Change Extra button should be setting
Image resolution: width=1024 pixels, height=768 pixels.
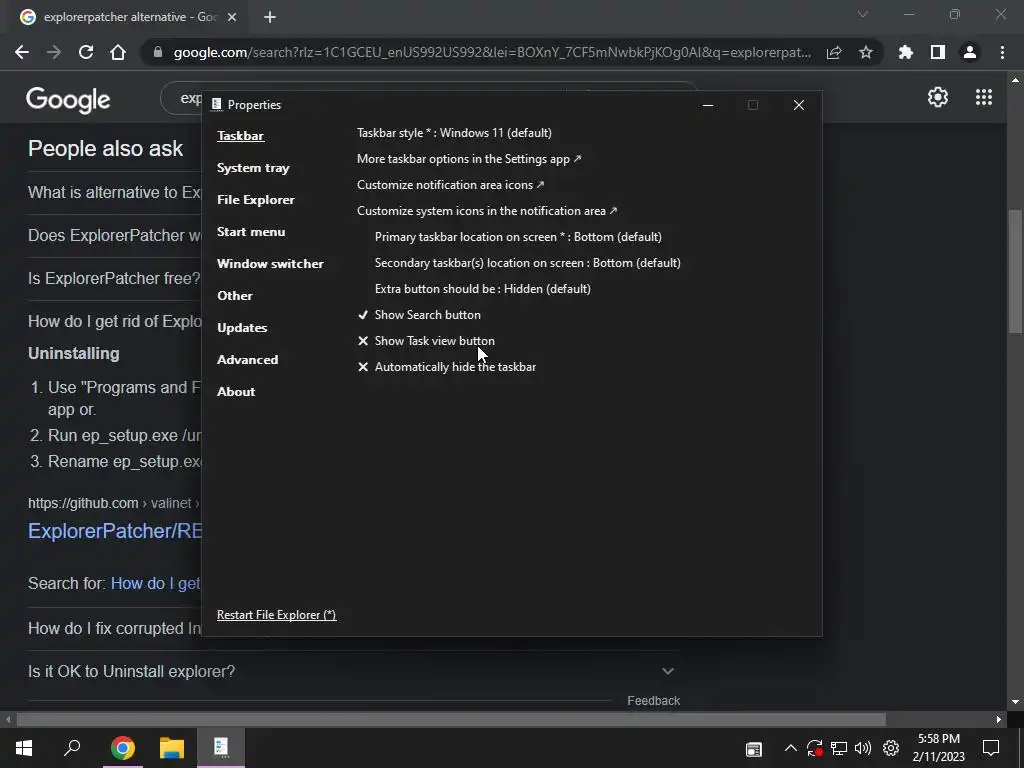click(x=483, y=289)
